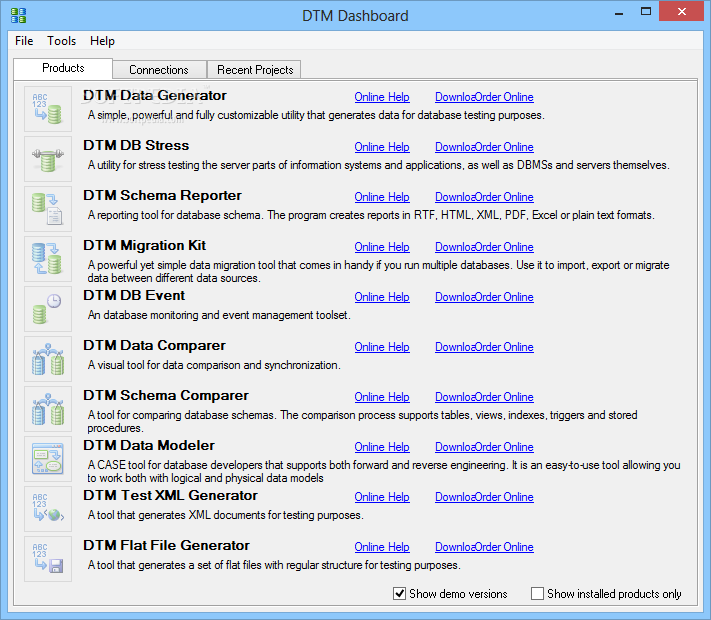Enable Show installed products only checkbox
Viewport: 711px width, 620px height.
(x=537, y=593)
